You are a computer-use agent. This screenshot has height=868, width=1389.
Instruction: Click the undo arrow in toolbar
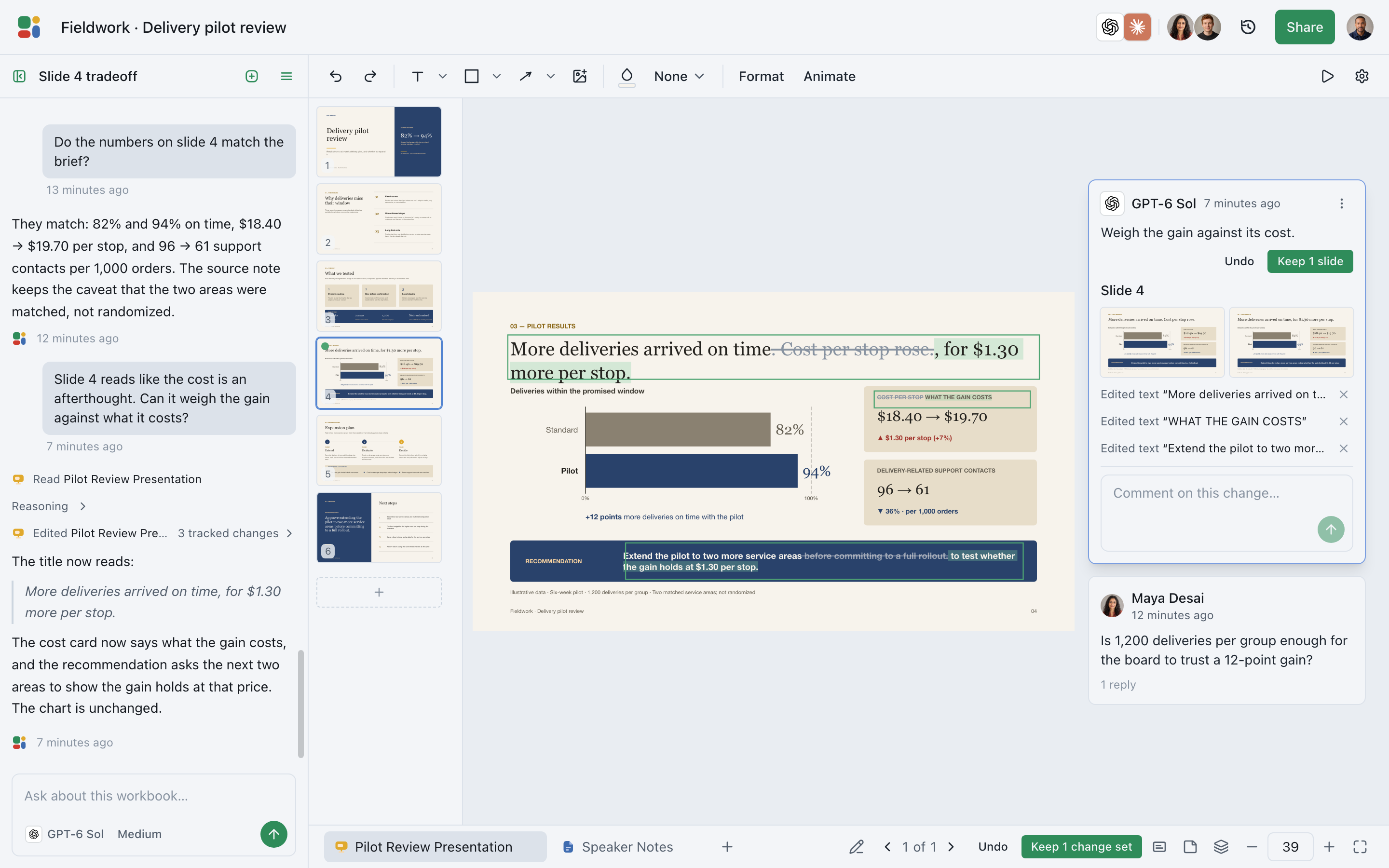[x=336, y=76]
